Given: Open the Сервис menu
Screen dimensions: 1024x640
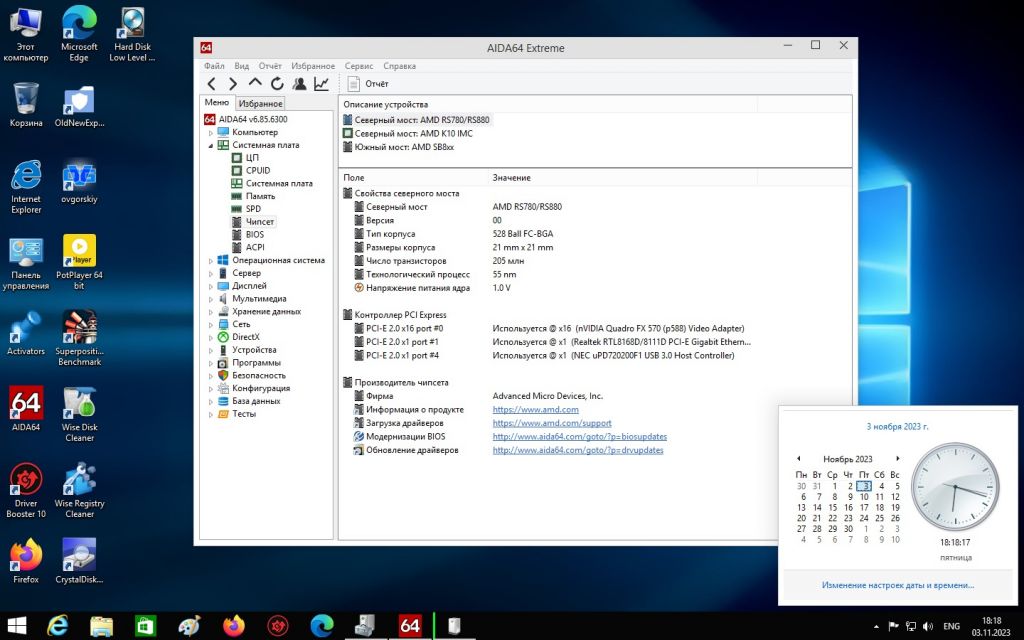Looking at the screenshot, I should click(359, 66).
